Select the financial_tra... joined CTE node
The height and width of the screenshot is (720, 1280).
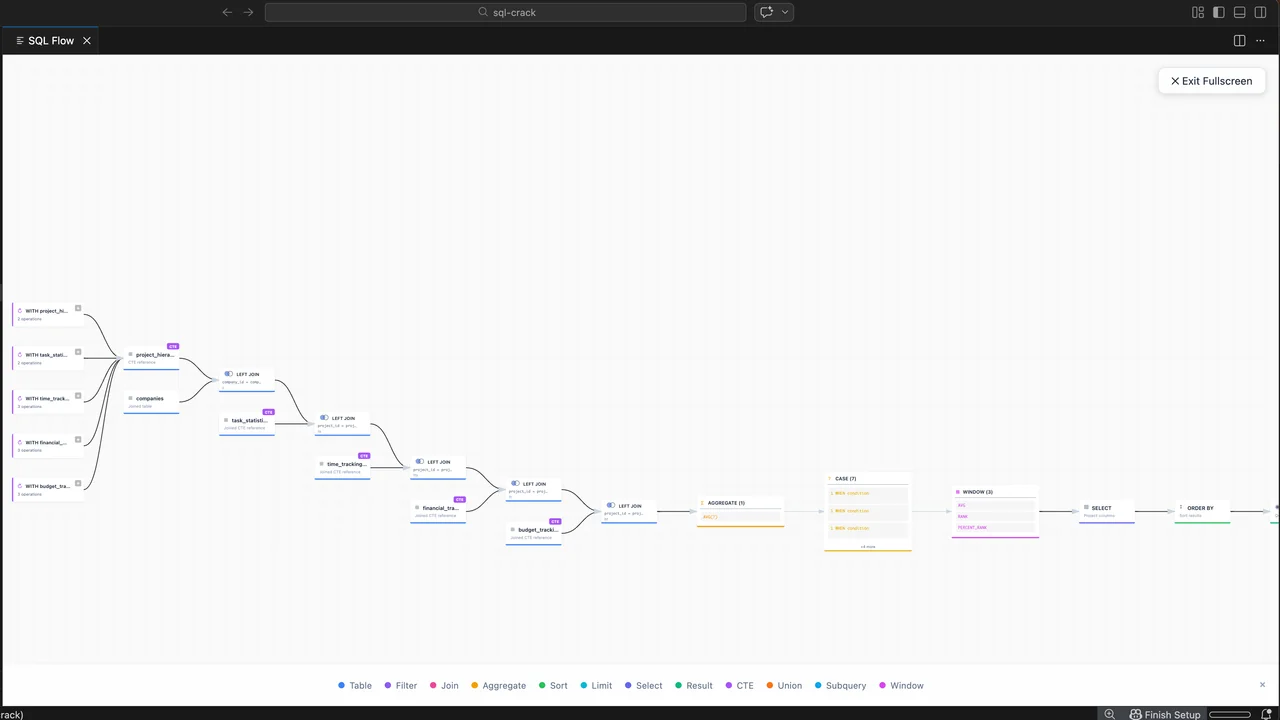click(x=438, y=511)
